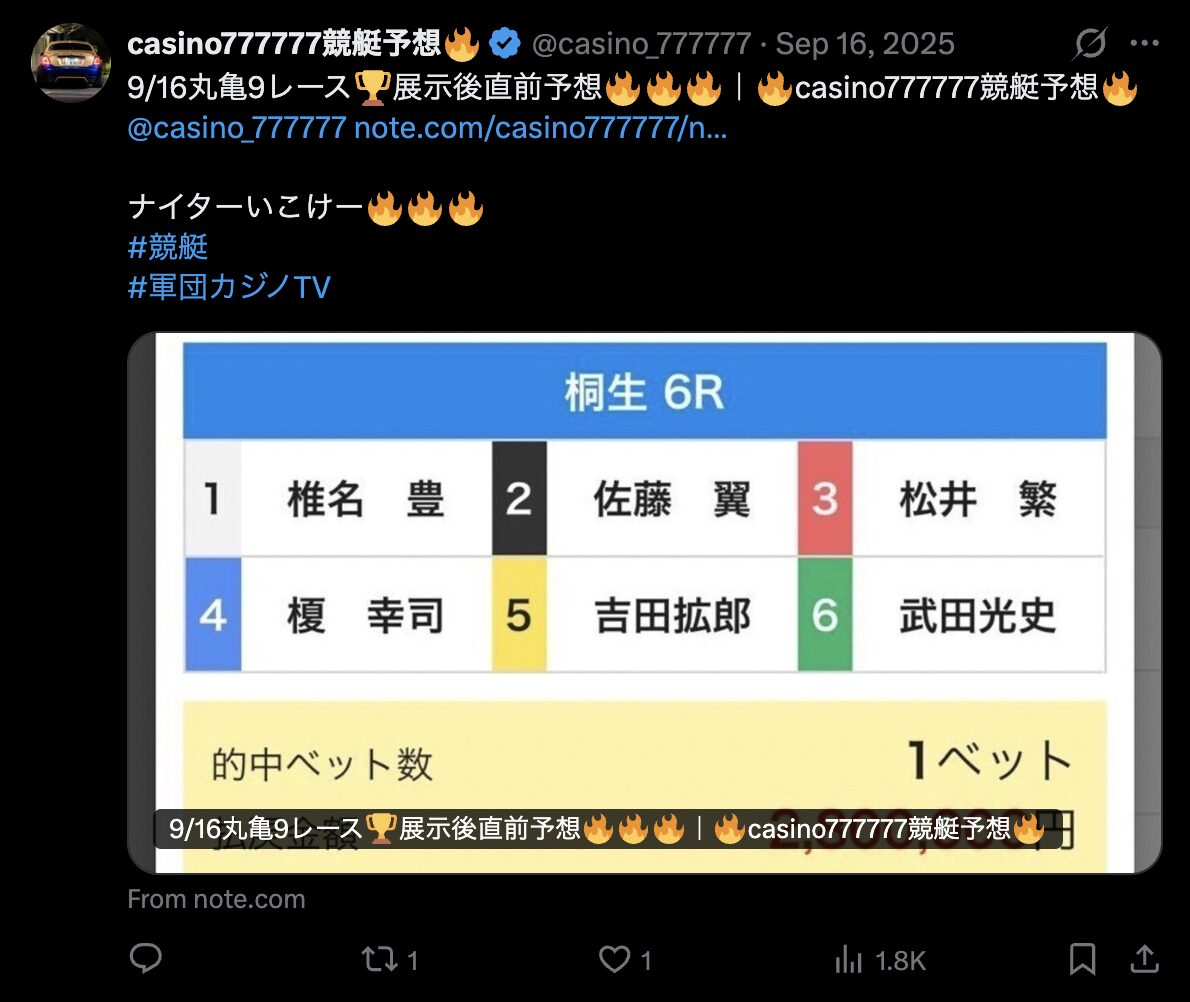Open the 桐生 6R link preview card image
1190x1002 pixels.
[x=644, y=603]
